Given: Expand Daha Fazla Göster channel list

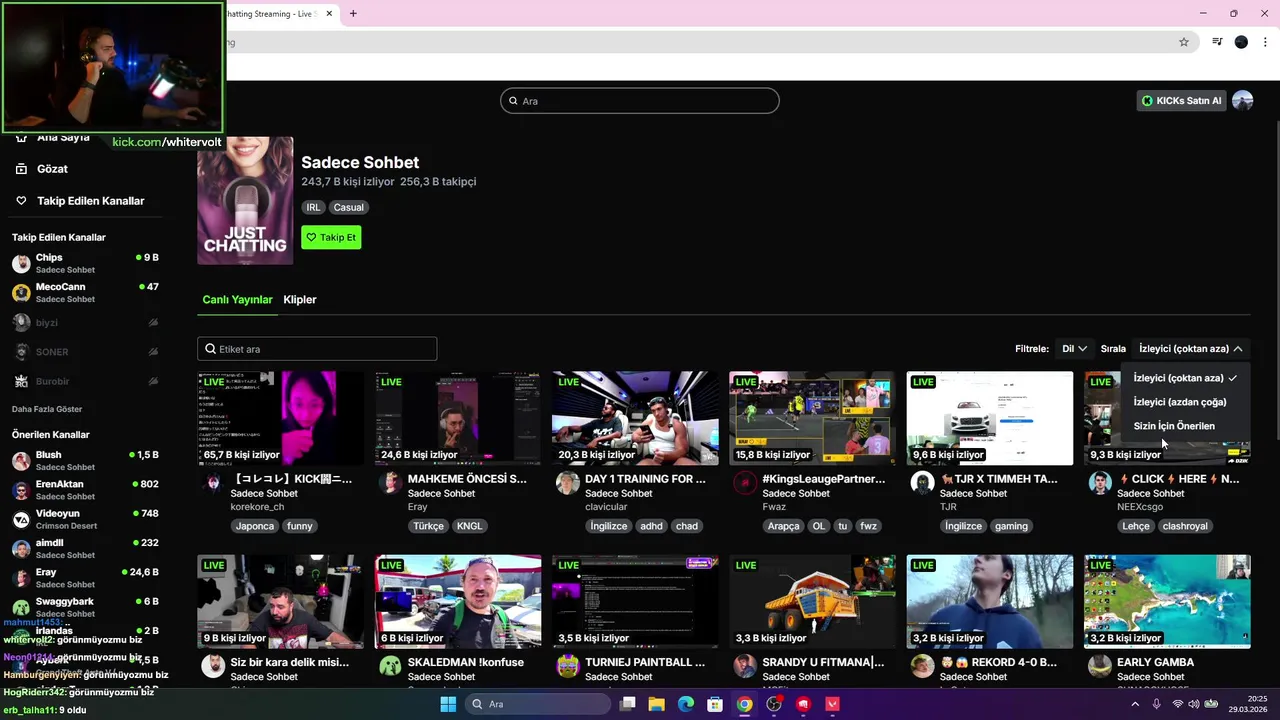Looking at the screenshot, I should coord(47,409).
